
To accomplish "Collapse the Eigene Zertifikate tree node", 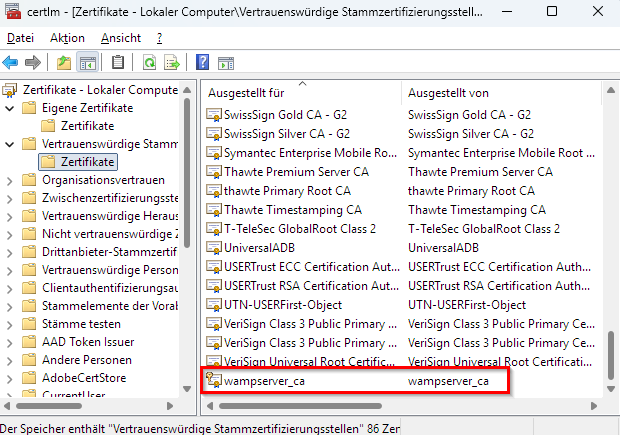I will pos(9,108).
